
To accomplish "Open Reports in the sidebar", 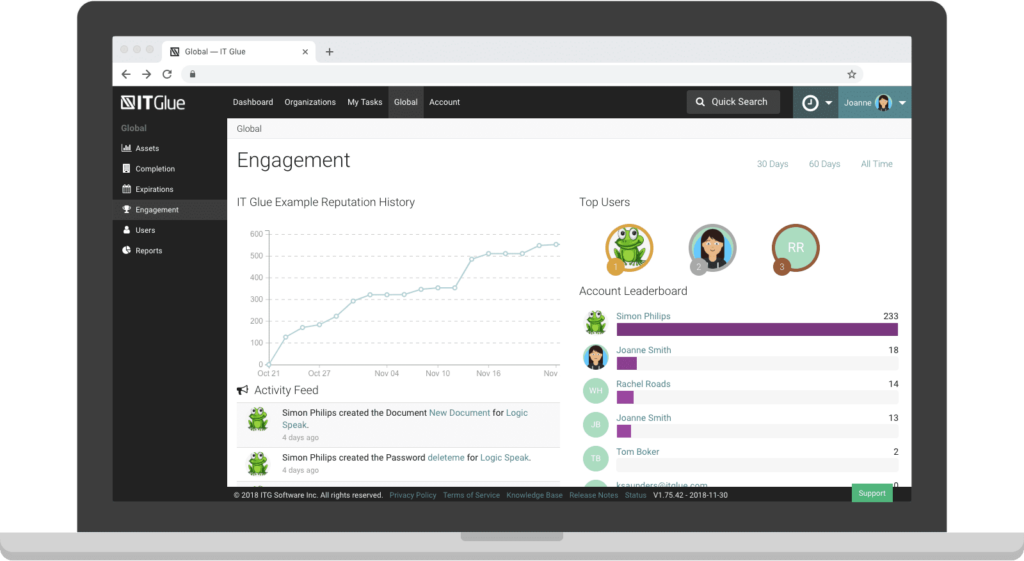I will (x=148, y=251).
